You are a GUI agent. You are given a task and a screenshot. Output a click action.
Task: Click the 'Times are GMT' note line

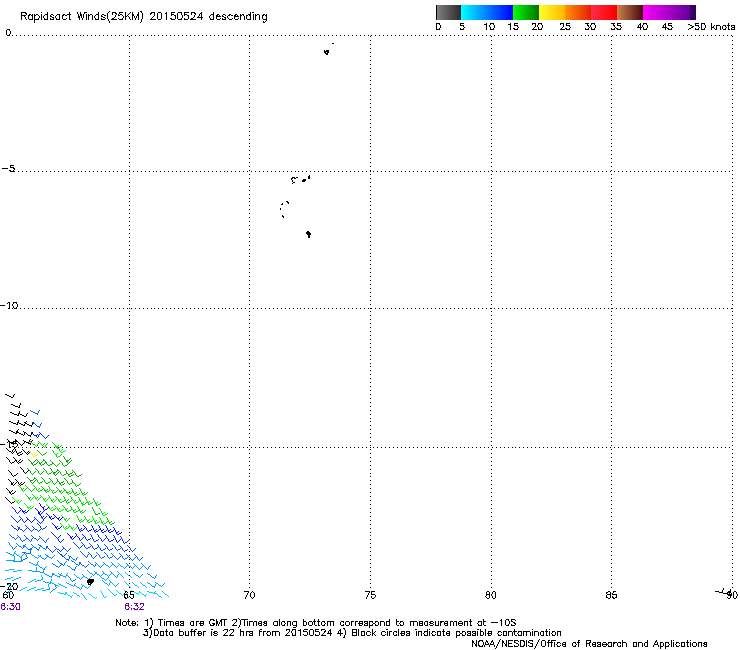[x=315, y=623]
